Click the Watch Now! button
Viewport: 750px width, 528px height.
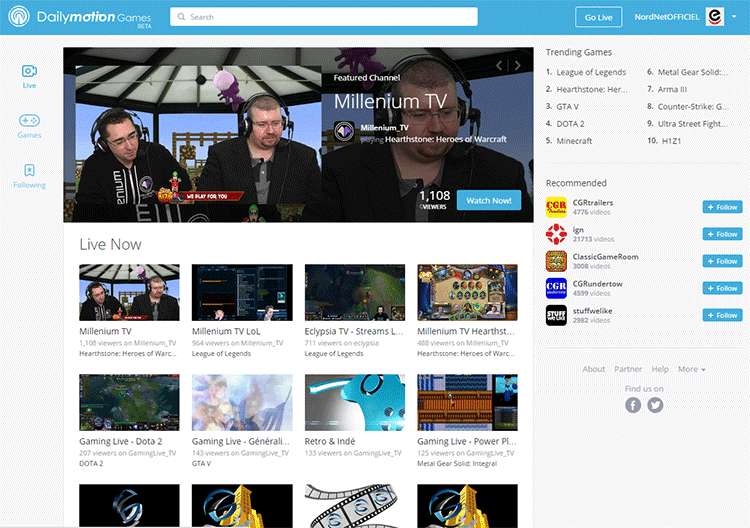(x=489, y=200)
